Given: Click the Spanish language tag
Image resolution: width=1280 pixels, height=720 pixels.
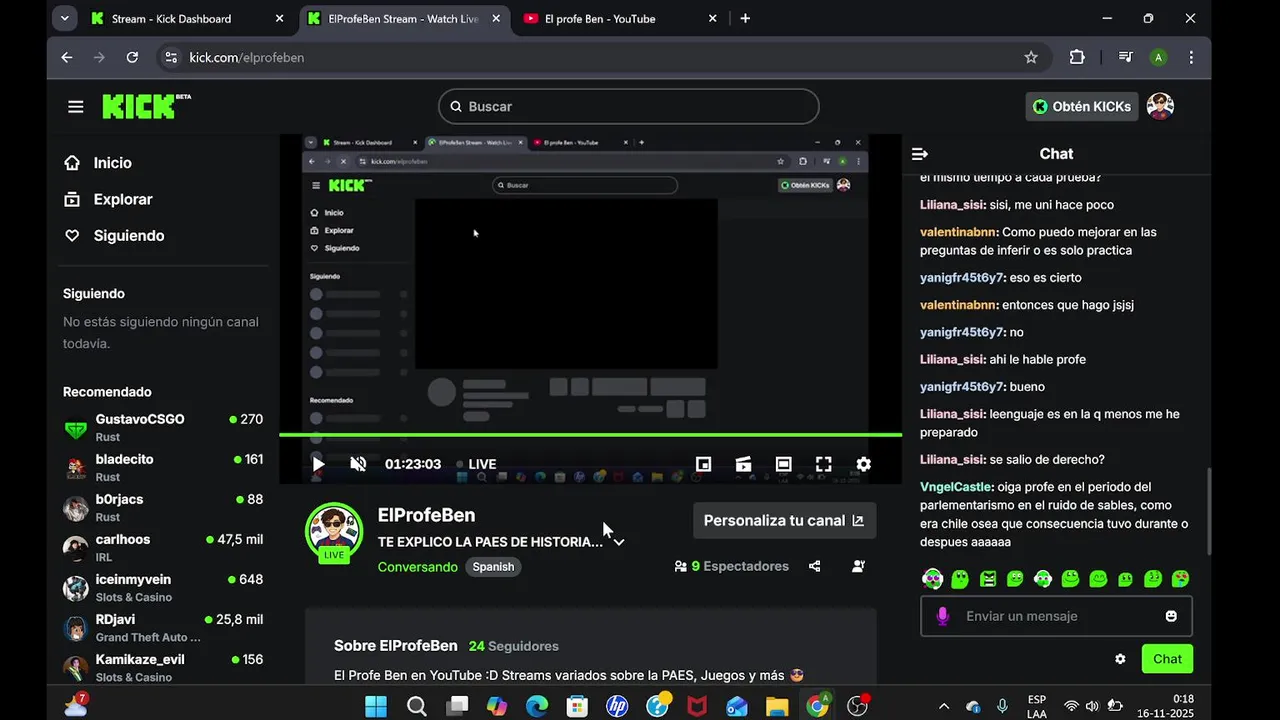Looking at the screenshot, I should [493, 567].
